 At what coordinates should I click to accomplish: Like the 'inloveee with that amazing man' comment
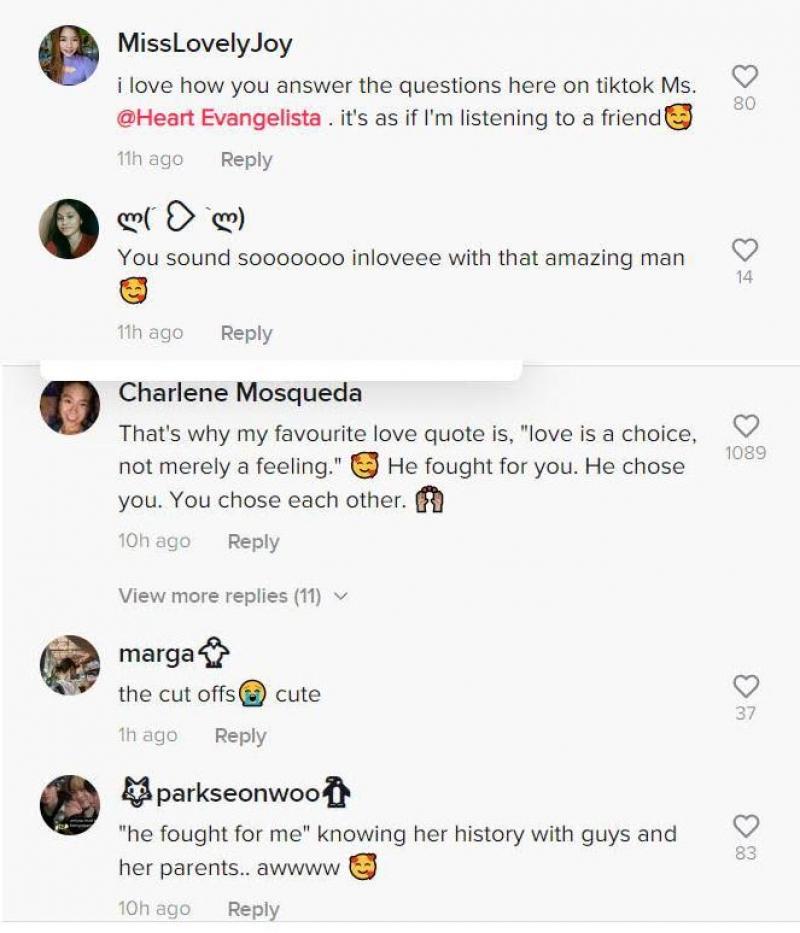pos(745,249)
